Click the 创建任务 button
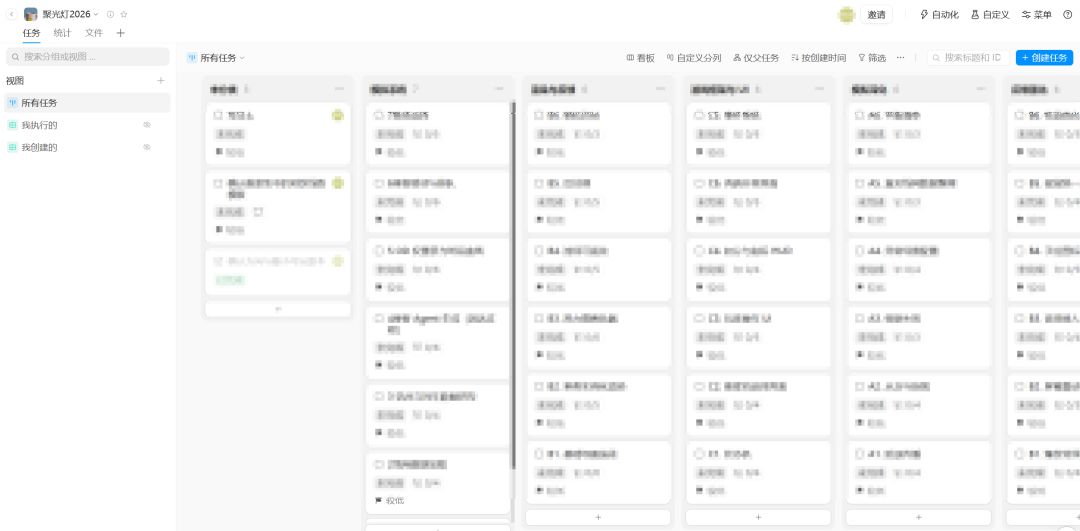The image size is (1080, 531). [x=1044, y=58]
